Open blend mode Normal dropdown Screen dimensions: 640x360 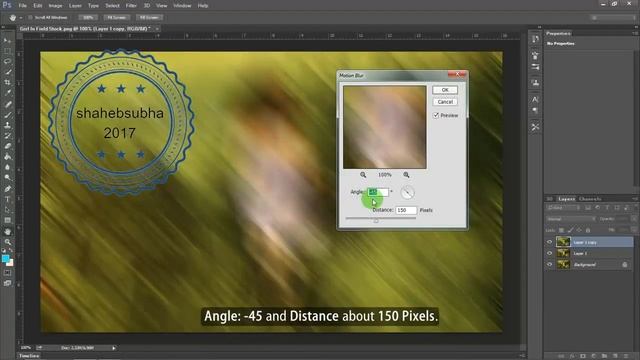tap(571, 219)
